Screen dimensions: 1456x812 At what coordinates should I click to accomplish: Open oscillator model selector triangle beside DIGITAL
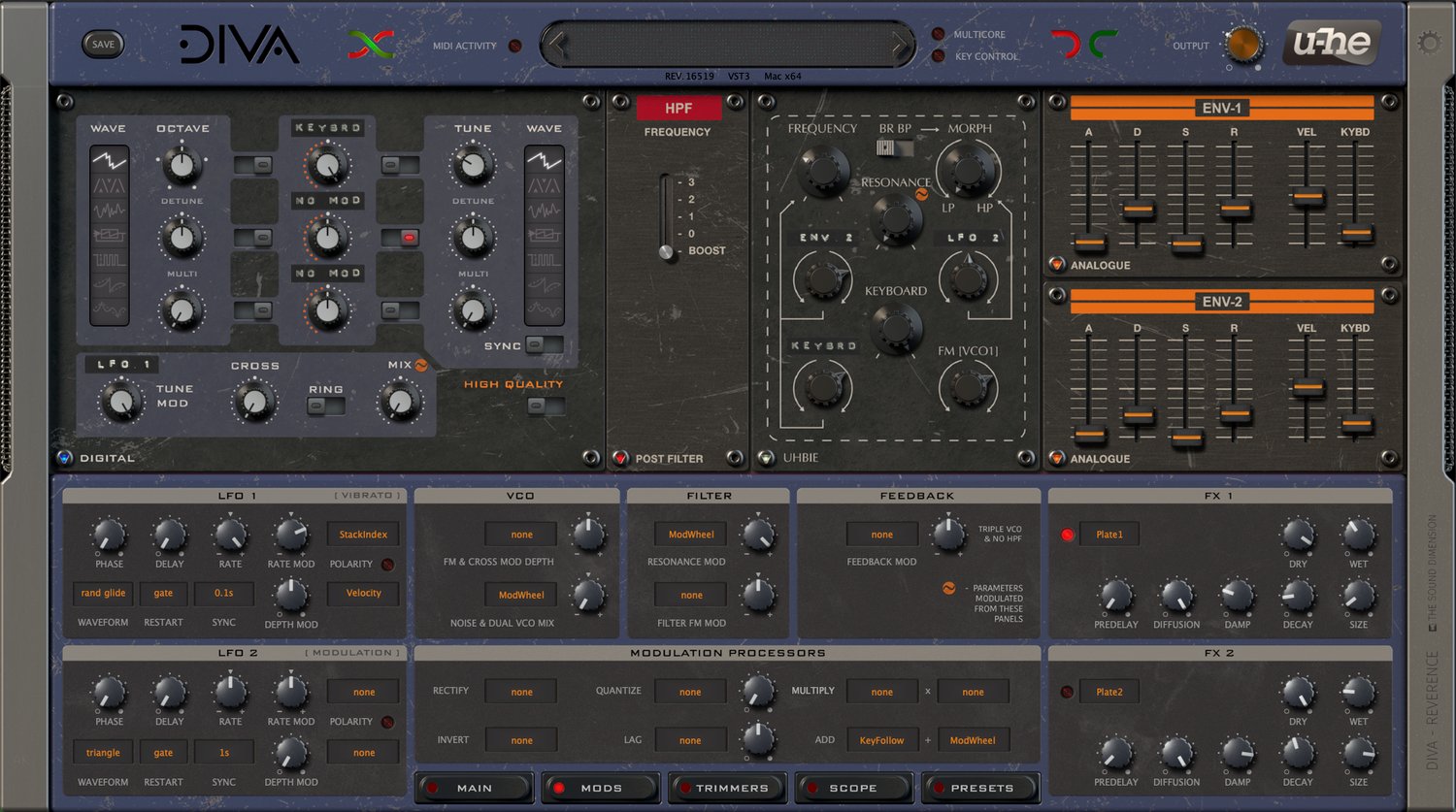pos(65,458)
